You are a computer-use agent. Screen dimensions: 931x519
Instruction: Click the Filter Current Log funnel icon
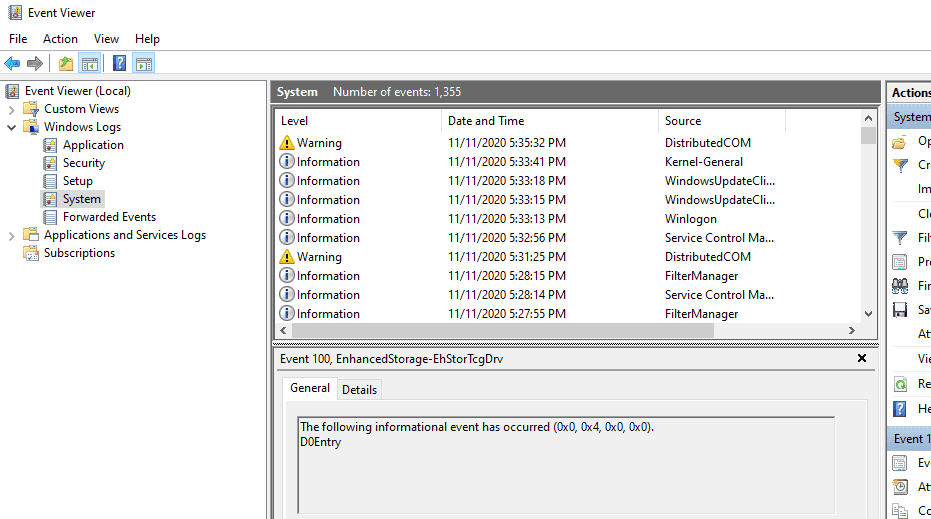900,238
